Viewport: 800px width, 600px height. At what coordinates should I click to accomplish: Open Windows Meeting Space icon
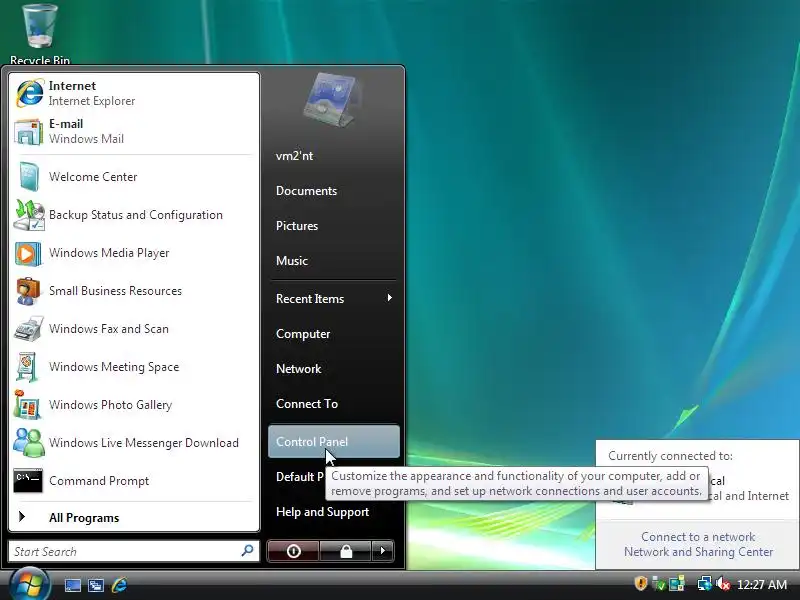coord(27,367)
